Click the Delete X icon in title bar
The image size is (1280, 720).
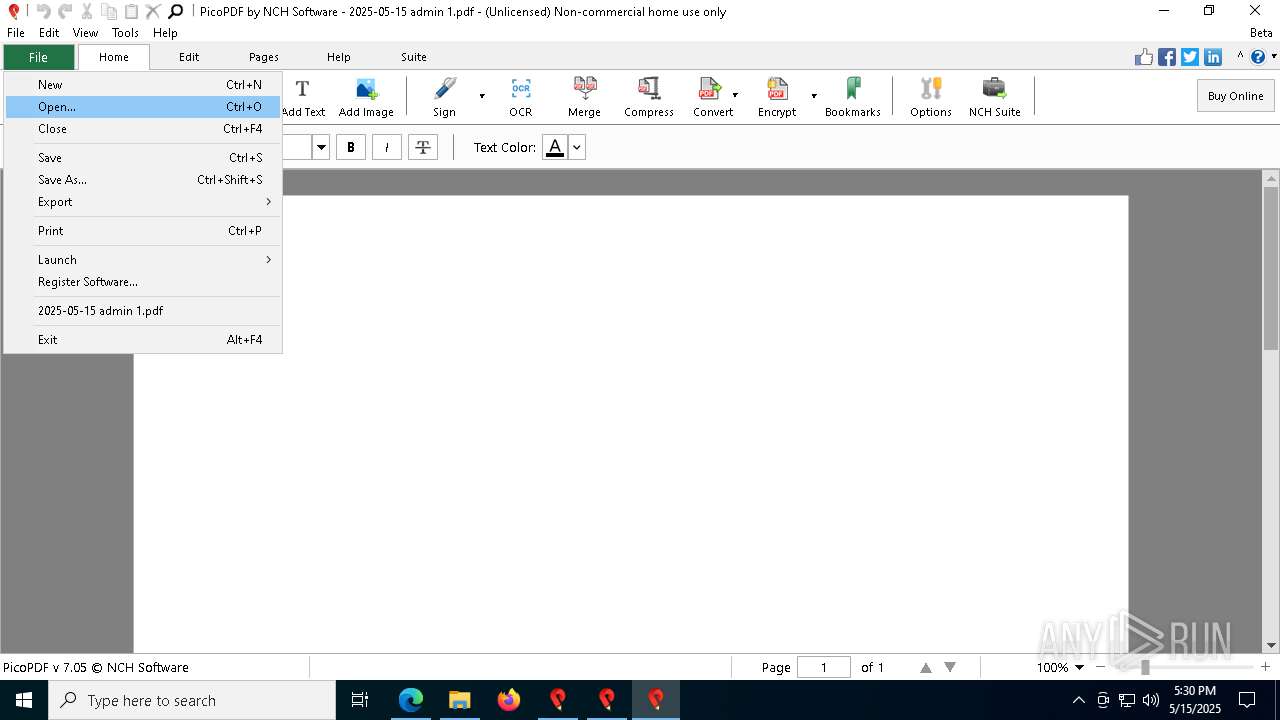[153, 11]
